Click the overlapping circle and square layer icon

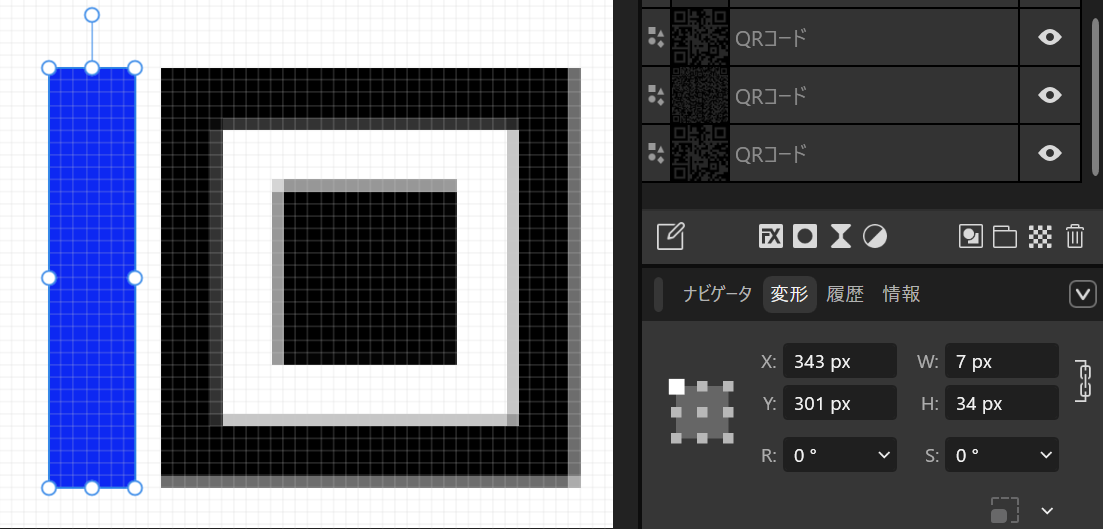click(x=971, y=236)
